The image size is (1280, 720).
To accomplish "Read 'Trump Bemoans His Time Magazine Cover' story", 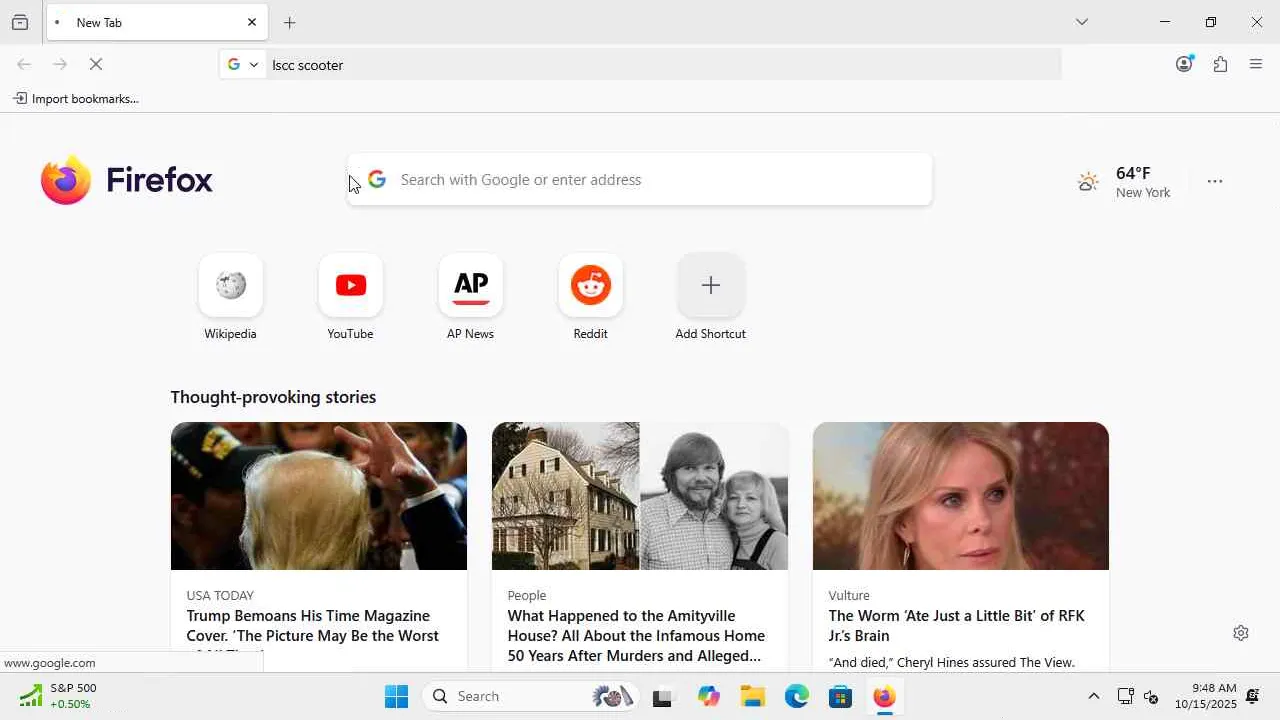I will (x=313, y=626).
